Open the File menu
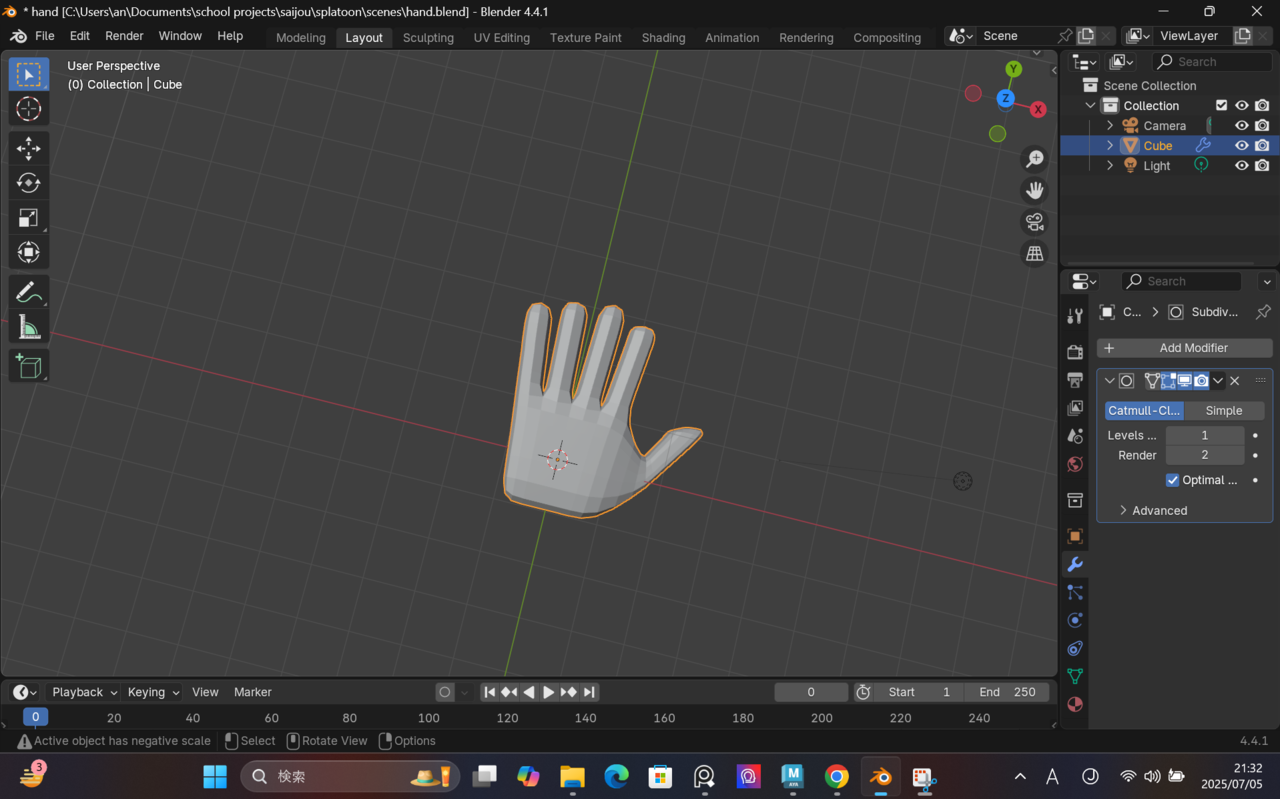The width and height of the screenshot is (1280, 799). tap(45, 36)
